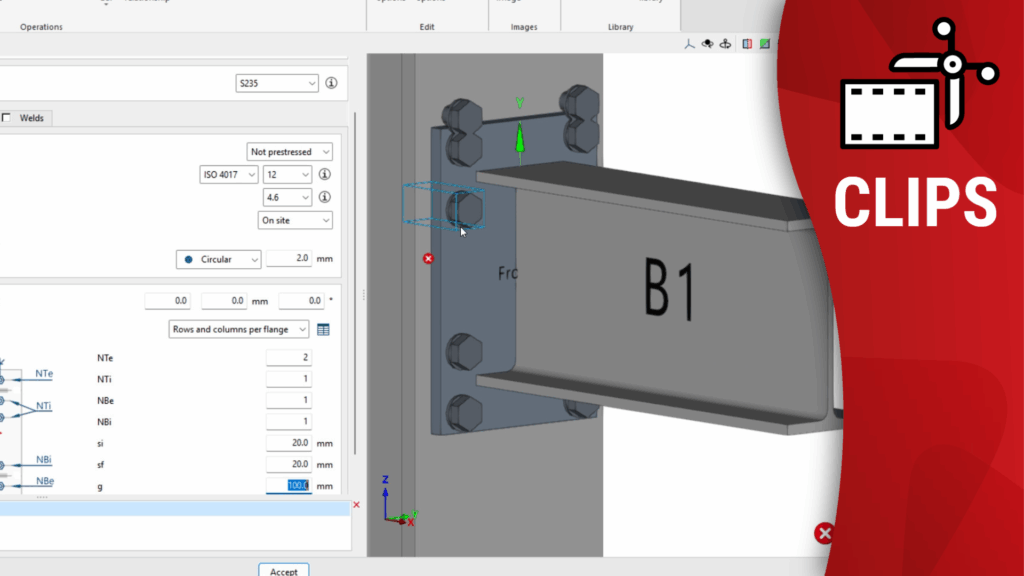Image resolution: width=1024 pixels, height=576 pixels.
Task: Click the g spacing input field
Action: pos(288,486)
